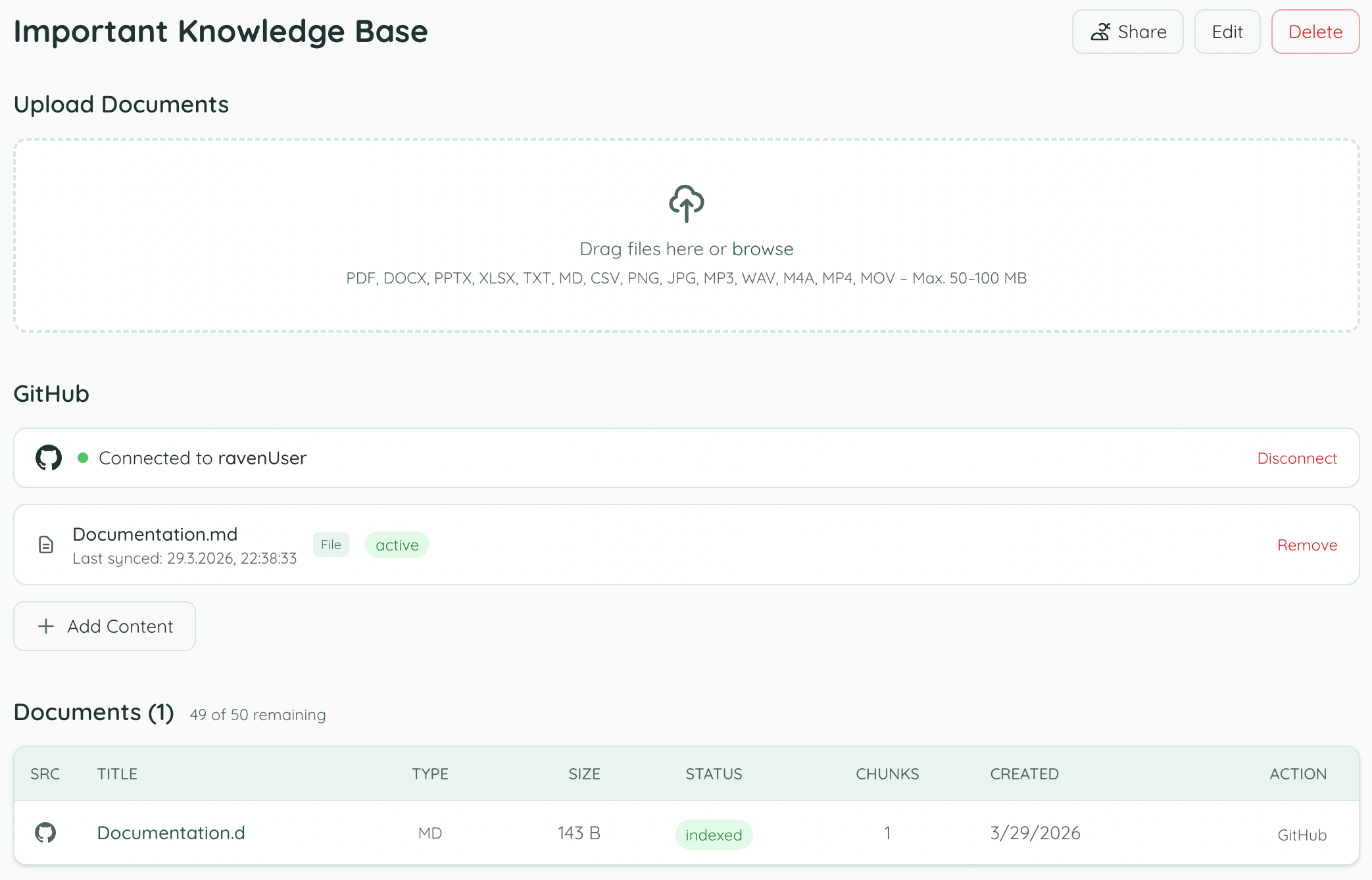
Task: Click the file icon beside Documentation.md
Action: [46, 545]
